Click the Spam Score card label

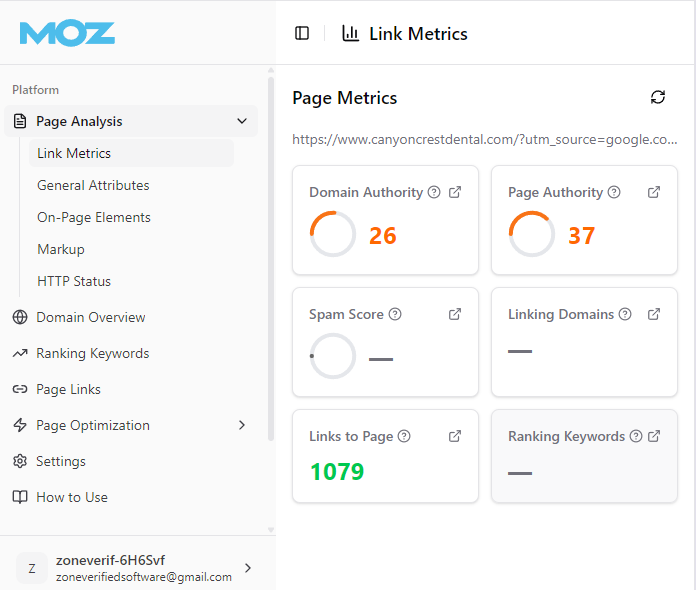[x=346, y=314]
